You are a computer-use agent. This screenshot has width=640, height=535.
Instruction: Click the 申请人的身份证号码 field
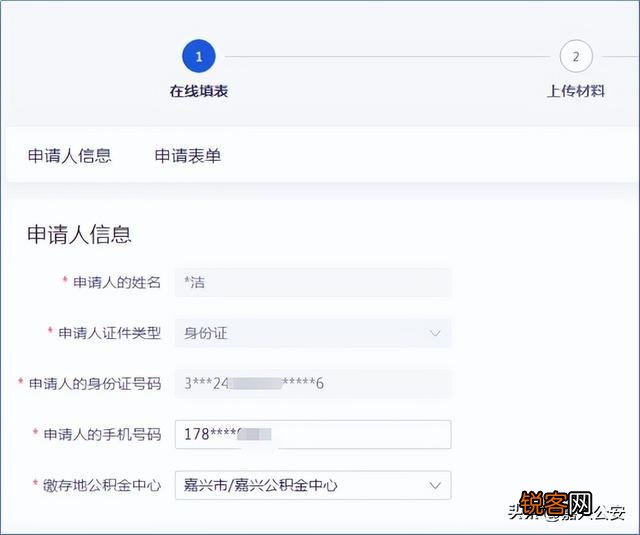point(313,384)
